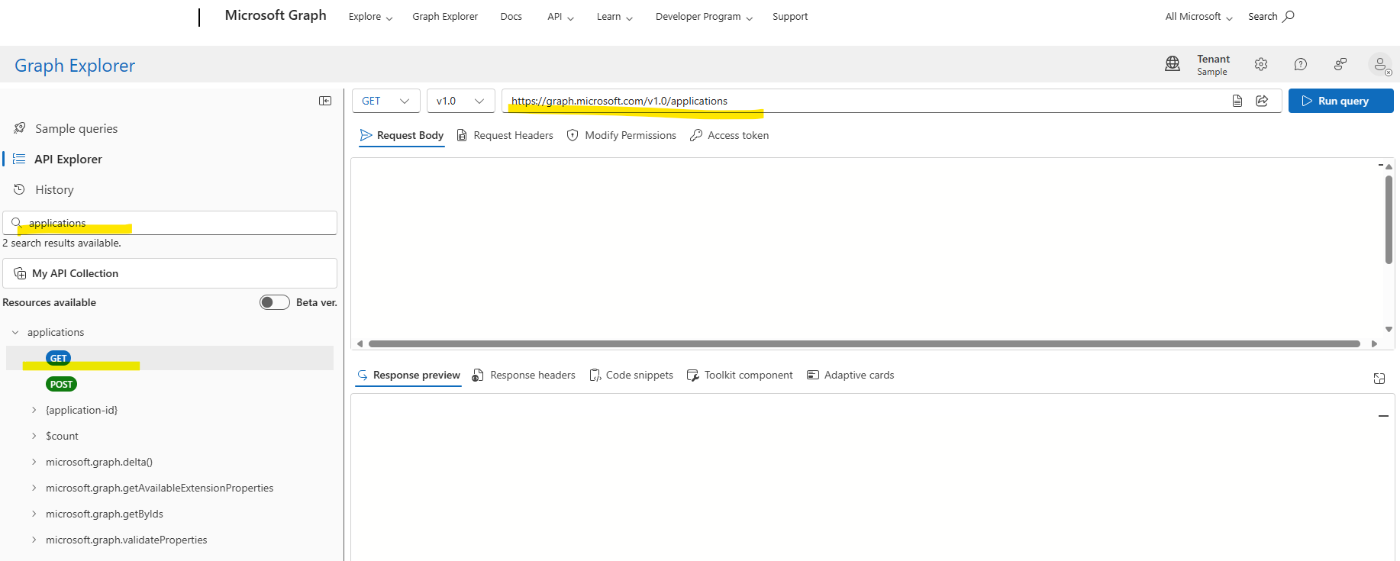
Task: Click the search icon in API Explorer box
Action: (16, 223)
